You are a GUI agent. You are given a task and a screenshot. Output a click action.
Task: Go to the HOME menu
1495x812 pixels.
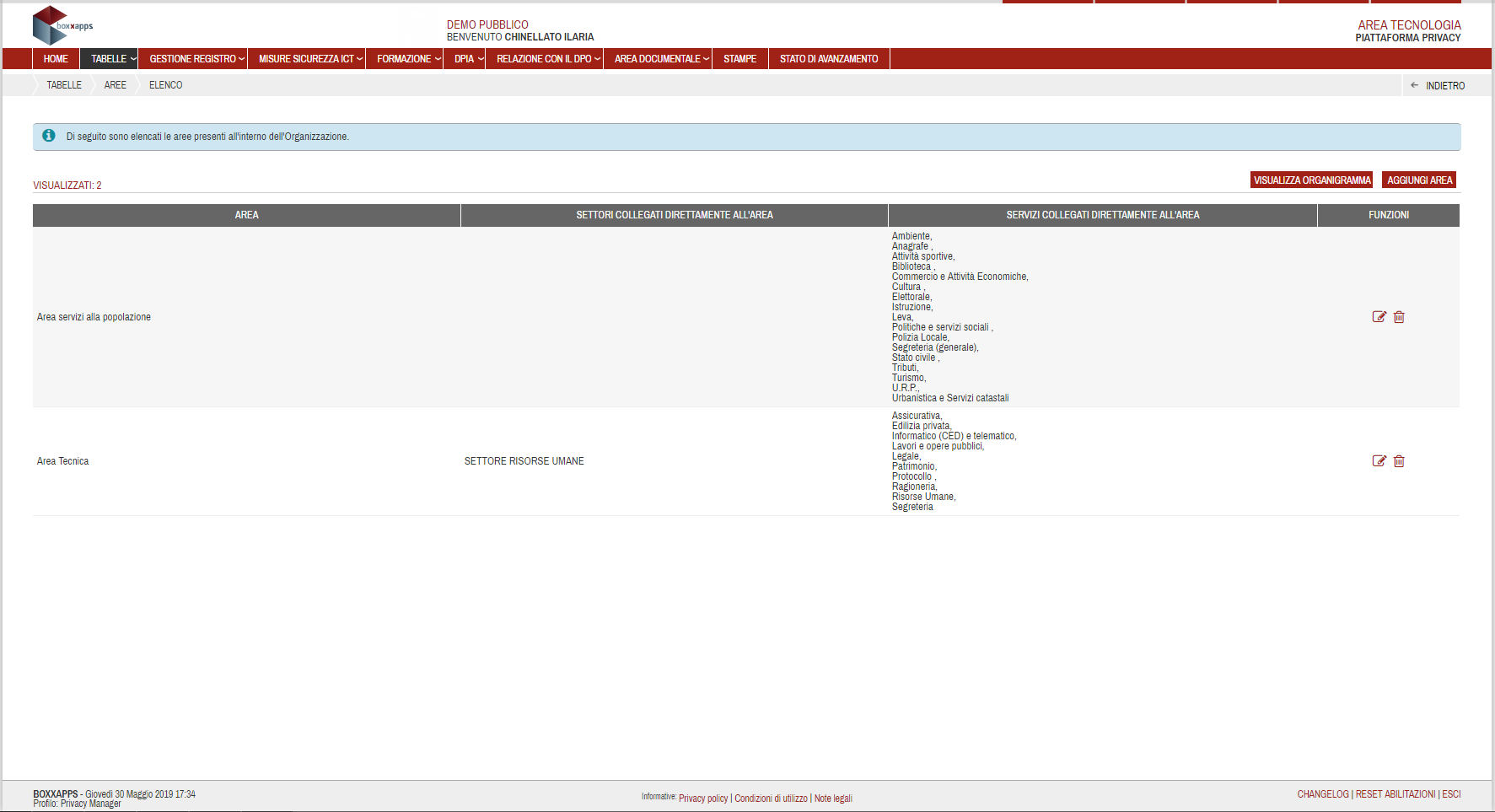(56, 59)
